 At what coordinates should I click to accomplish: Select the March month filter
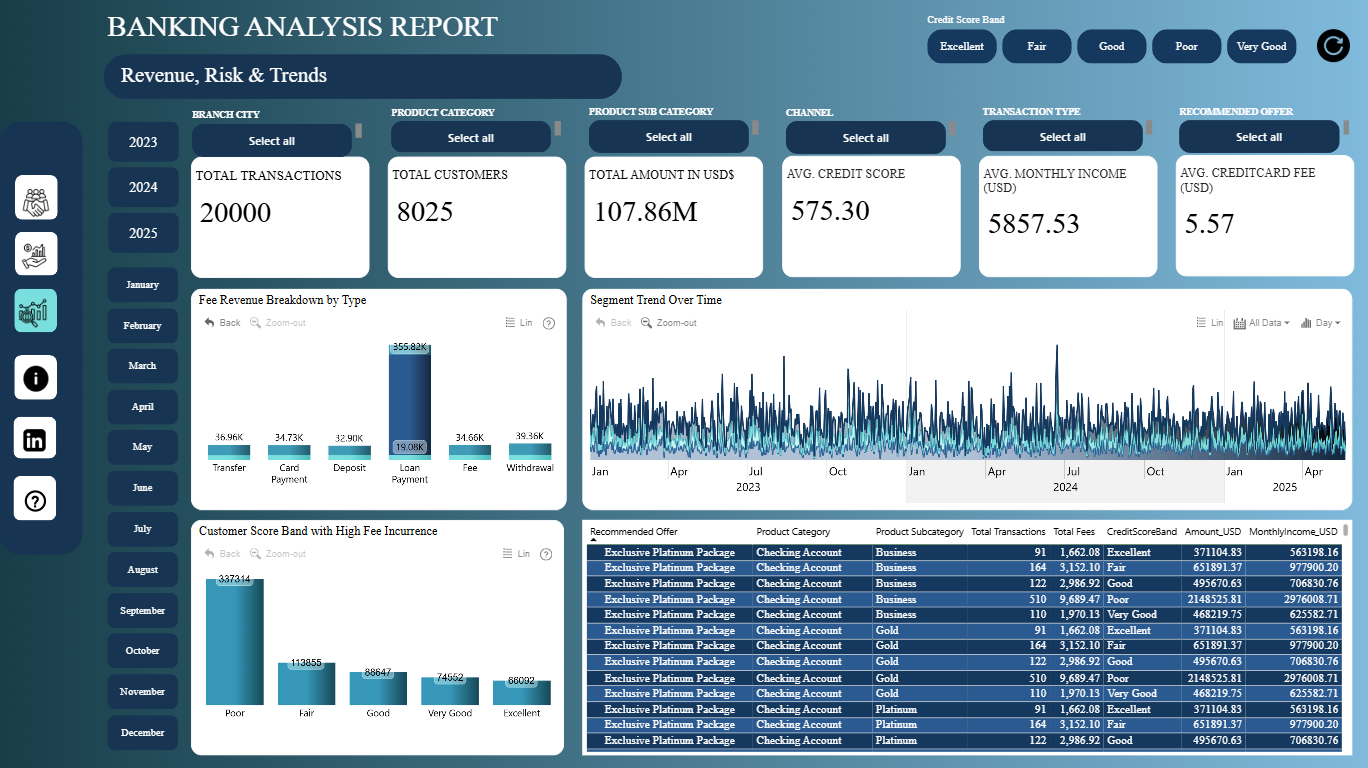[x=143, y=366]
